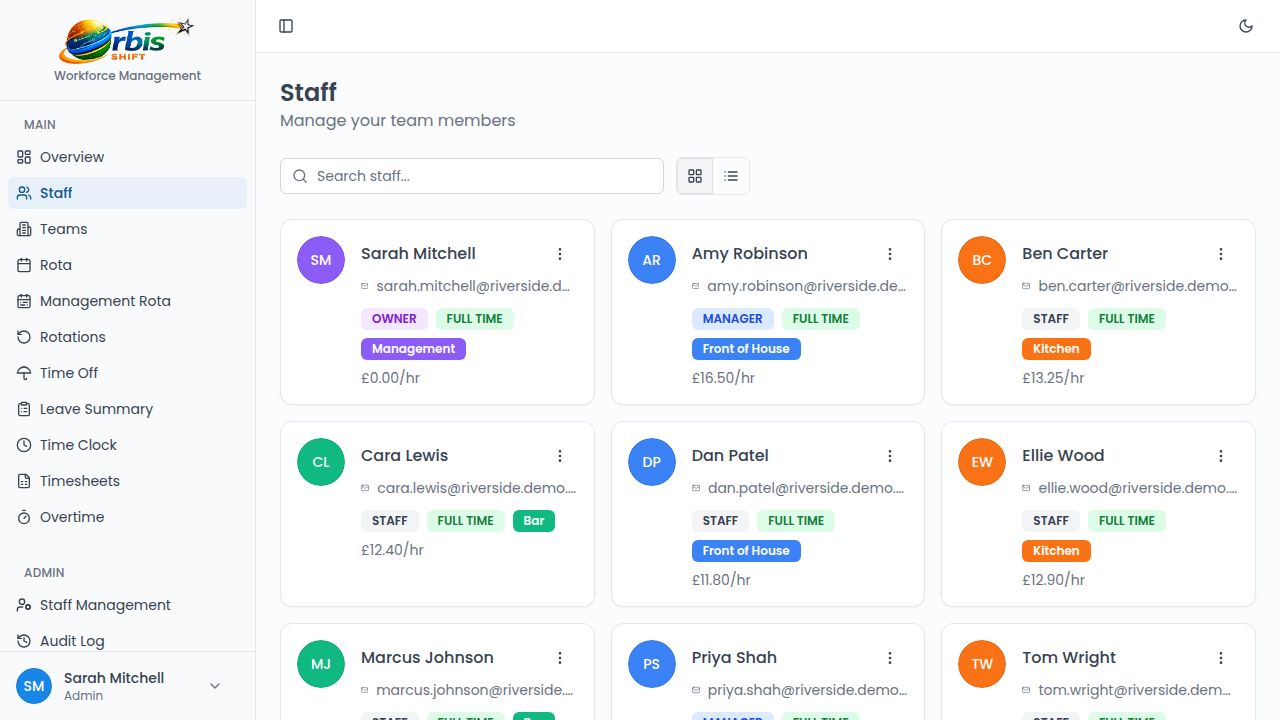Click the EW avatar for Ellie Wood
The width and height of the screenshot is (1280, 720).
click(x=982, y=462)
